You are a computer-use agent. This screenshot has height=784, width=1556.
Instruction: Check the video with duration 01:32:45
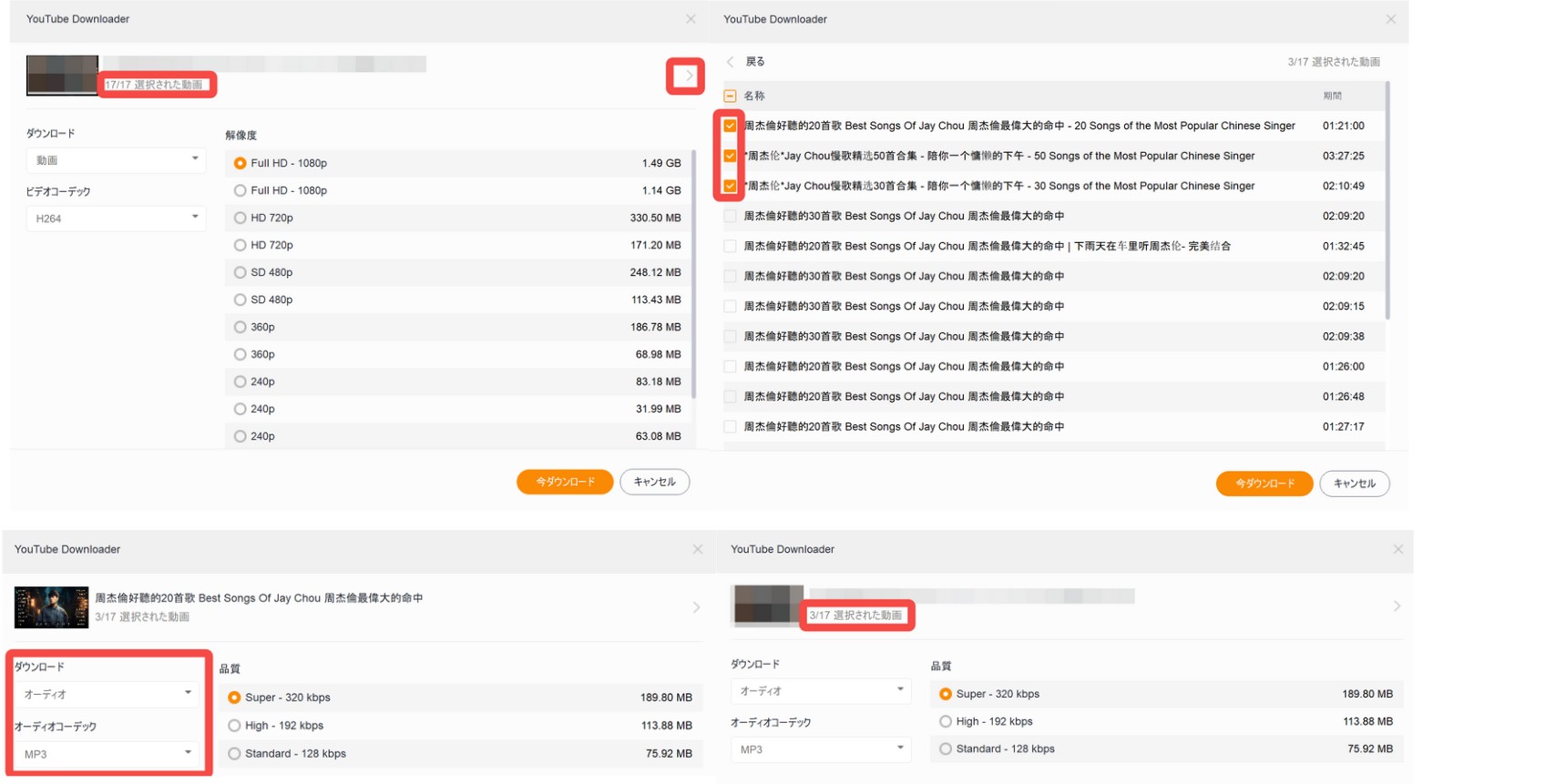730,246
